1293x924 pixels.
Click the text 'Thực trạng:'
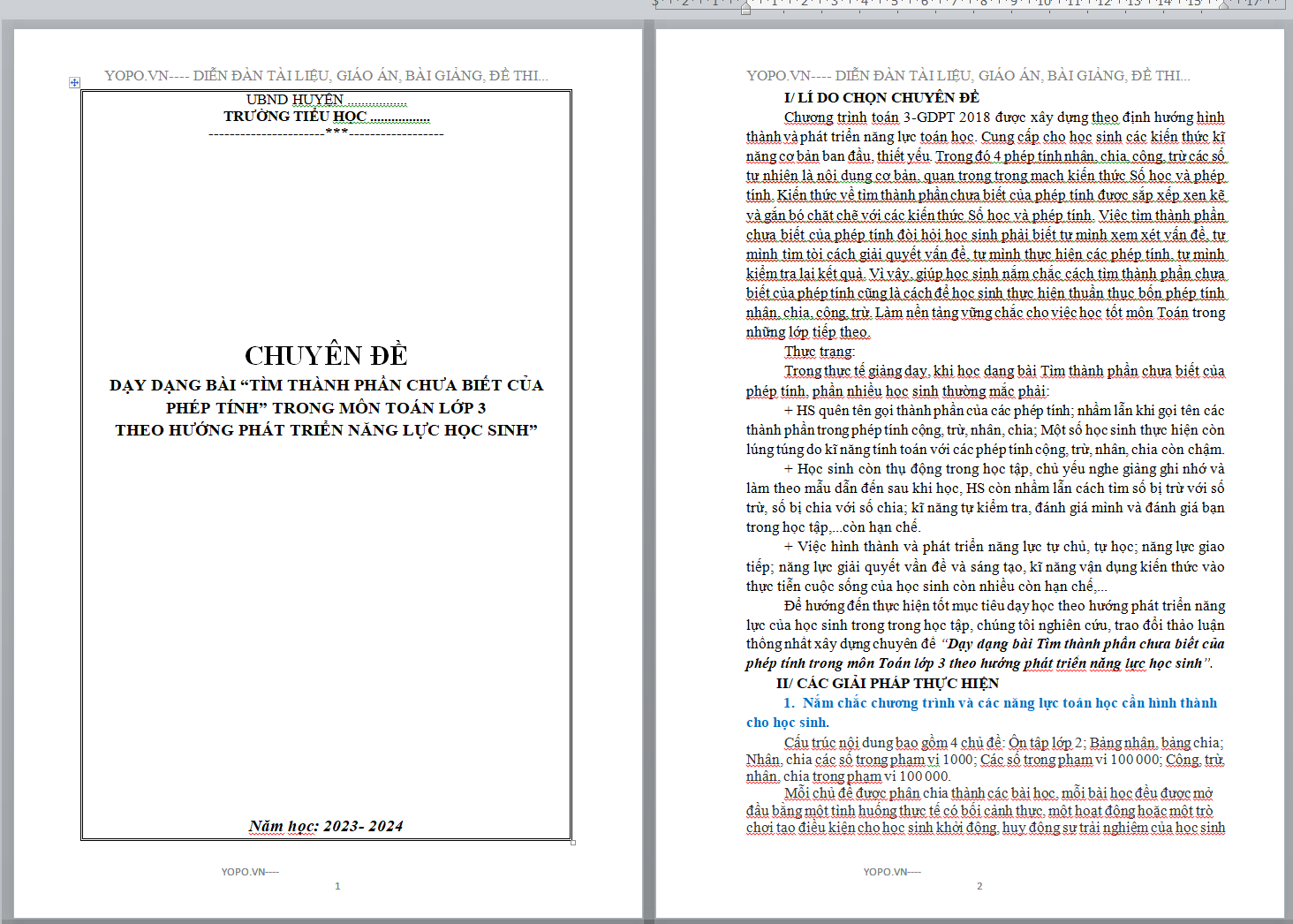point(820,352)
